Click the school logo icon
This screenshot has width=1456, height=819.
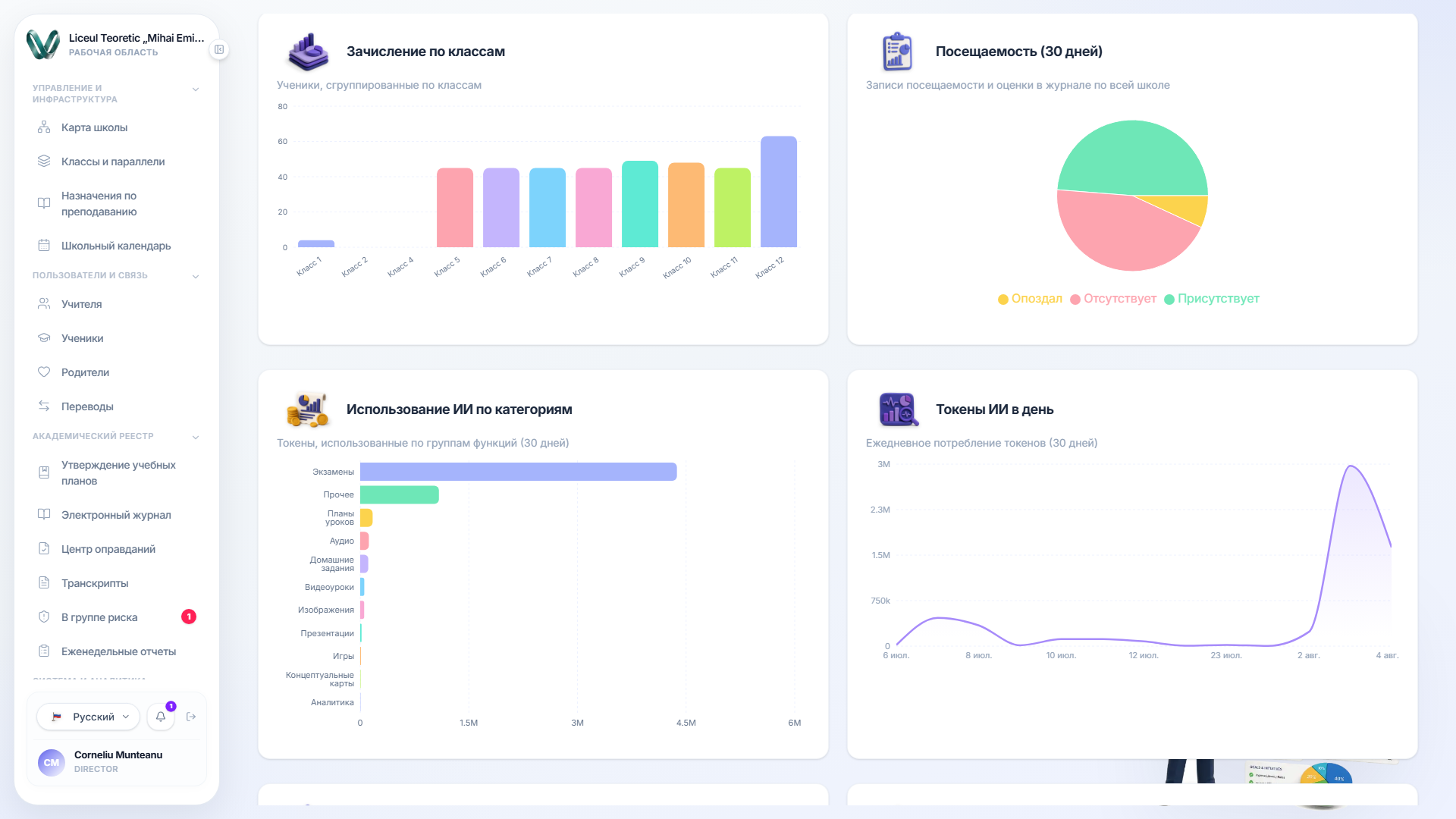pos(43,44)
